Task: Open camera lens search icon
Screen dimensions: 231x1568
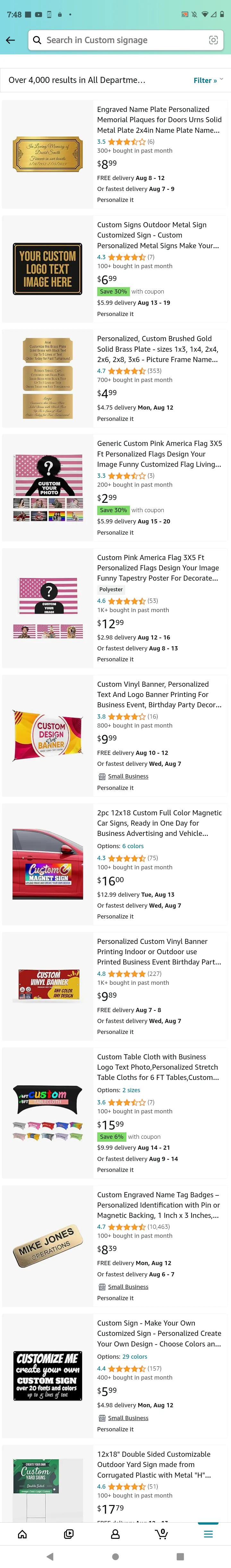Action: [213, 40]
